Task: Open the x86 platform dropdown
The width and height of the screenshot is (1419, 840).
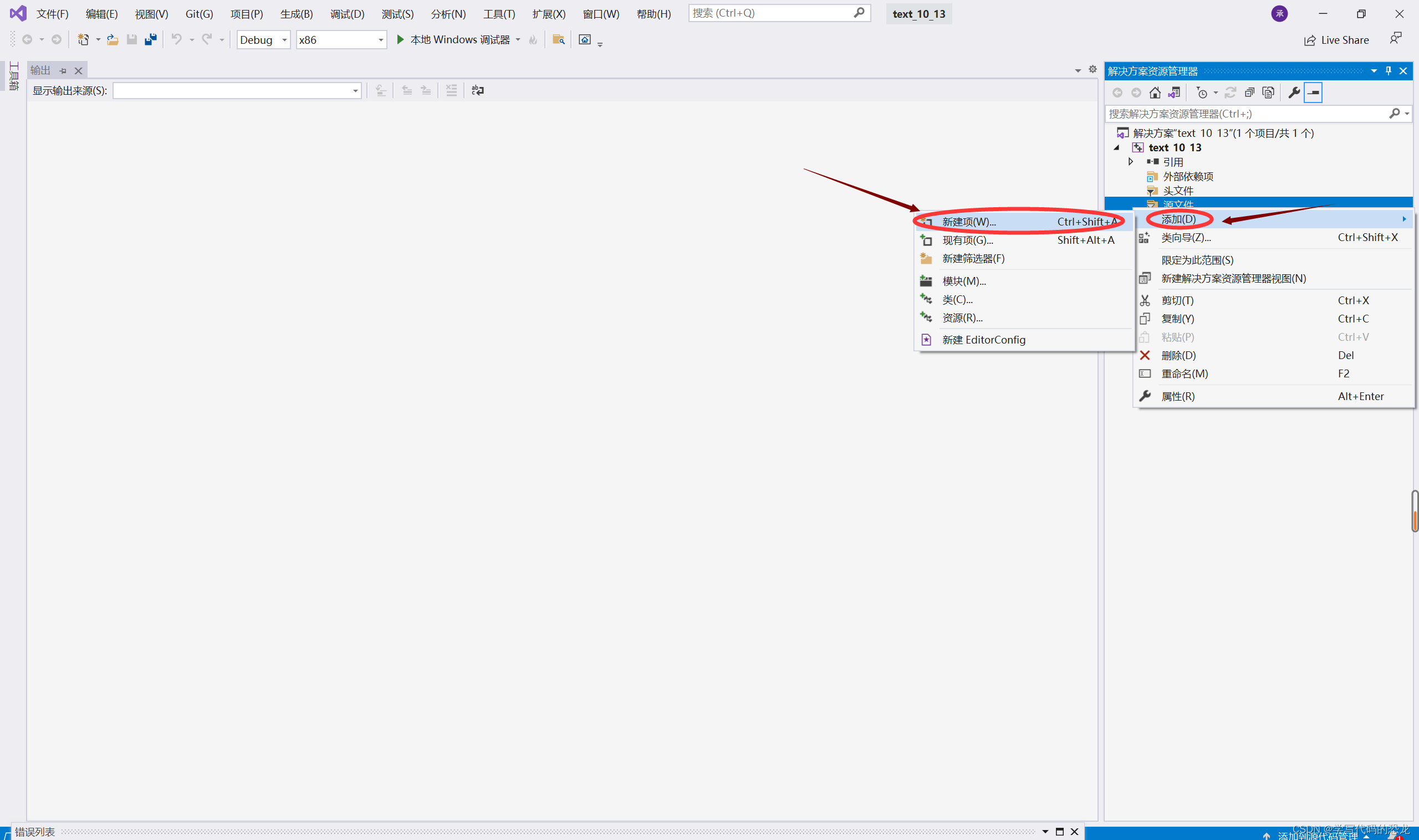Action: point(341,40)
